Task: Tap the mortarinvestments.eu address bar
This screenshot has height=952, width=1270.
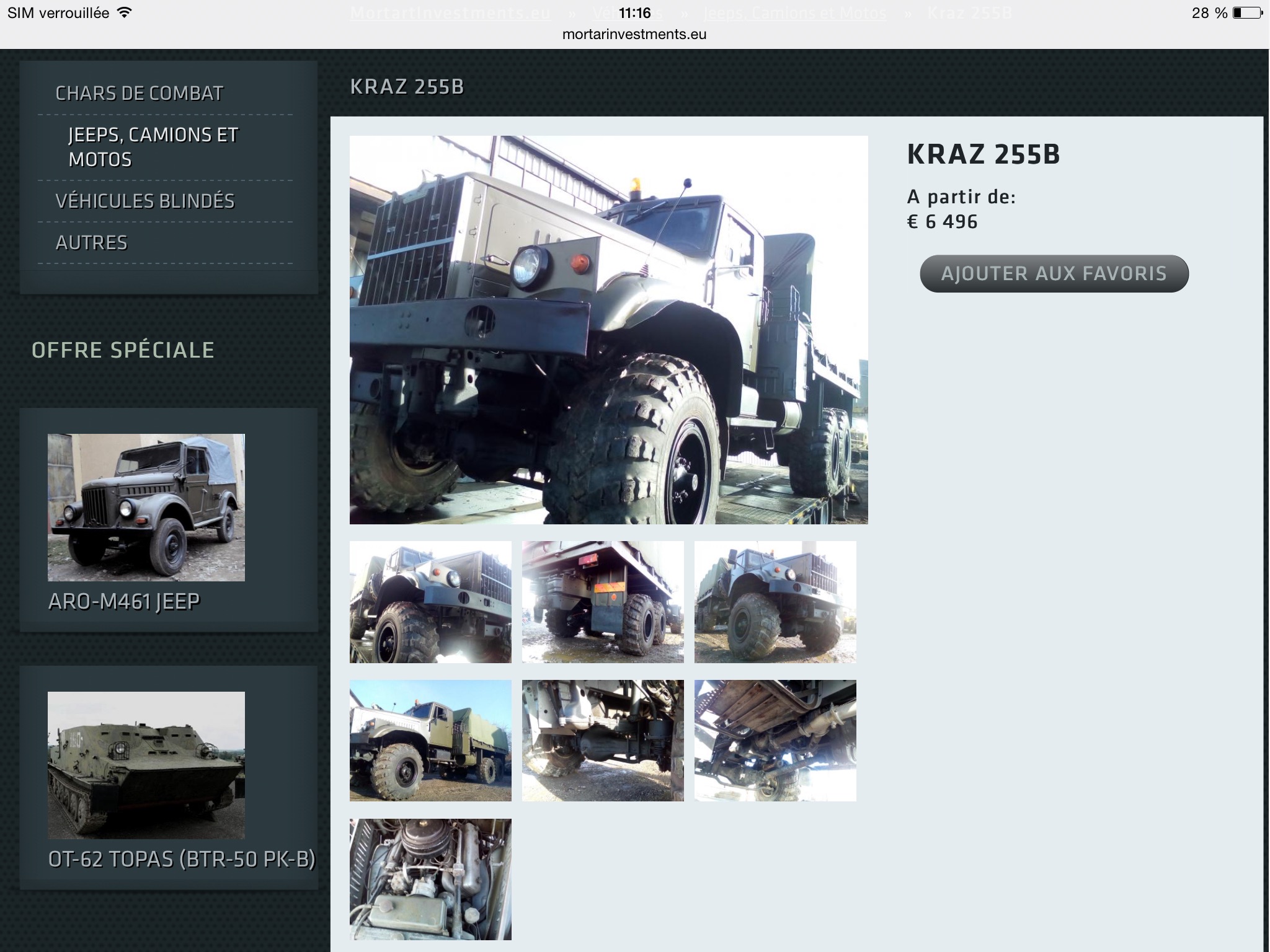Action: click(x=634, y=34)
